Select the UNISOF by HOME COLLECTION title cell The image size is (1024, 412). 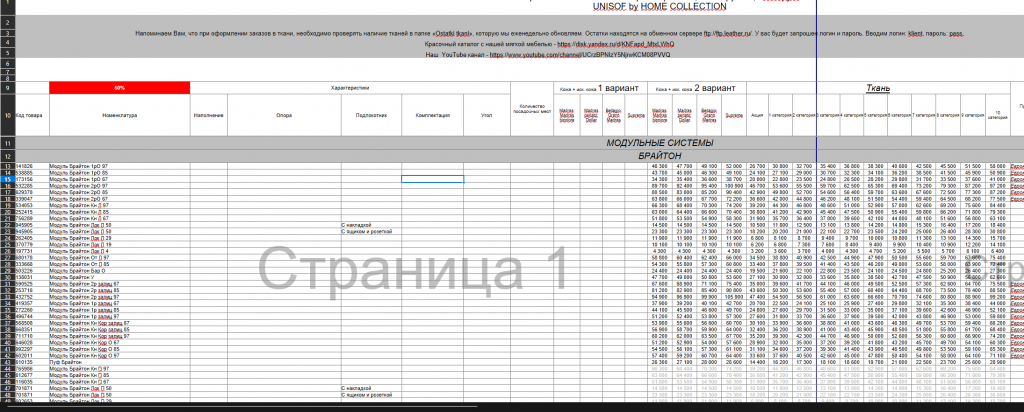pos(659,7)
